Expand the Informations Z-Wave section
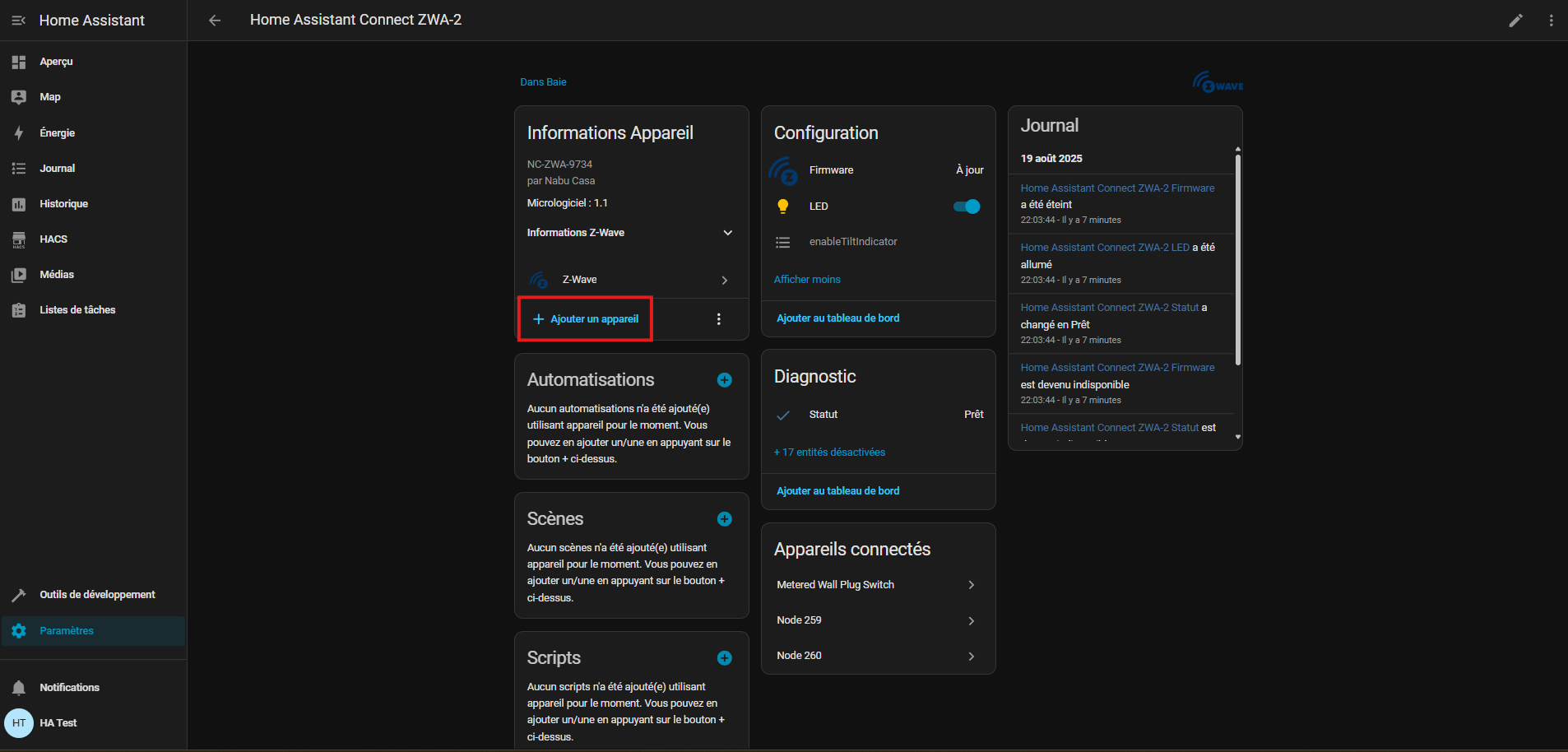 click(x=631, y=233)
